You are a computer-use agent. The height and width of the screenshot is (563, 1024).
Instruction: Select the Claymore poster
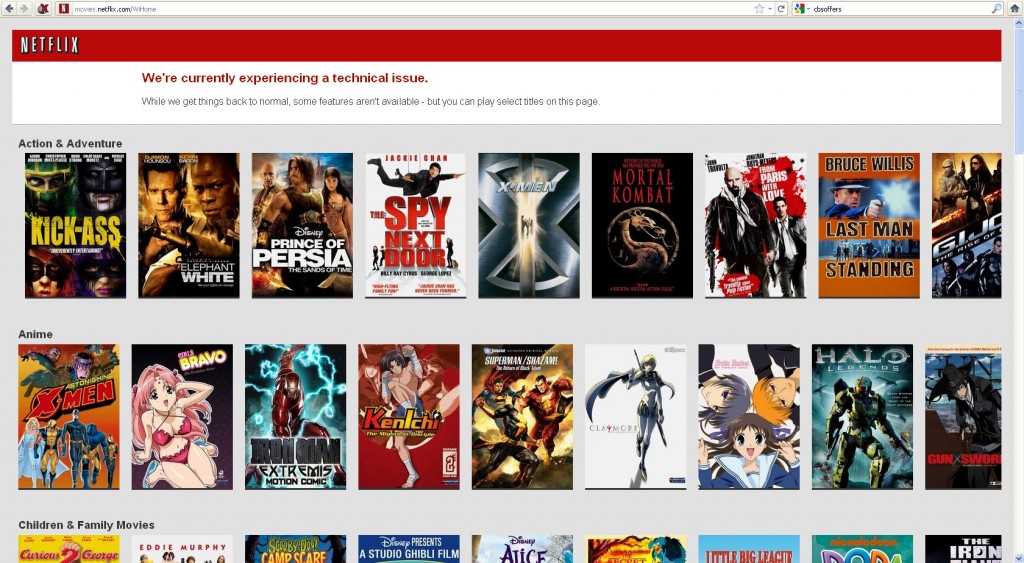pyautogui.click(x=635, y=417)
